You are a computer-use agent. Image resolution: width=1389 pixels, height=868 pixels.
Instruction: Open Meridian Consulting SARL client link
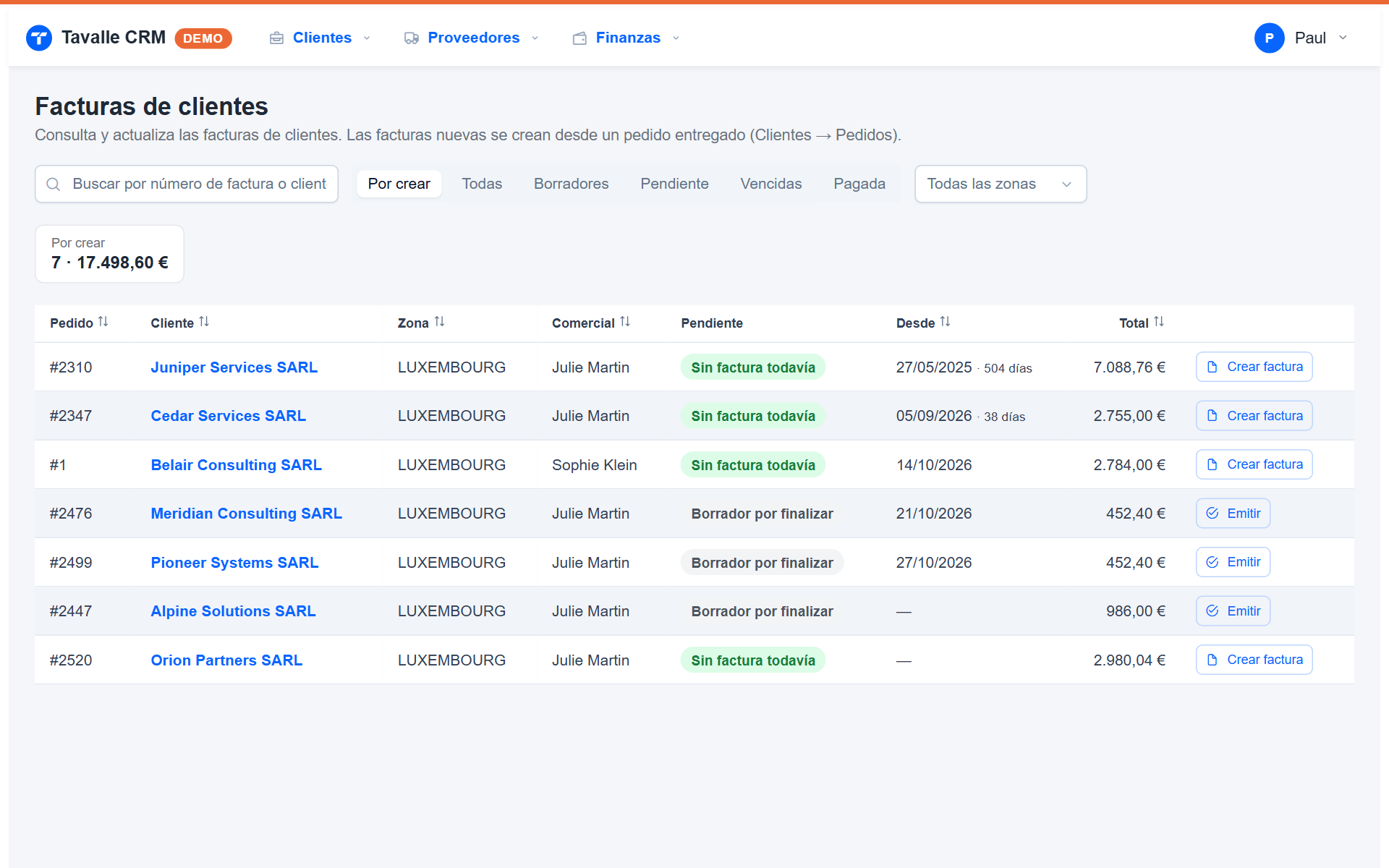coord(246,514)
